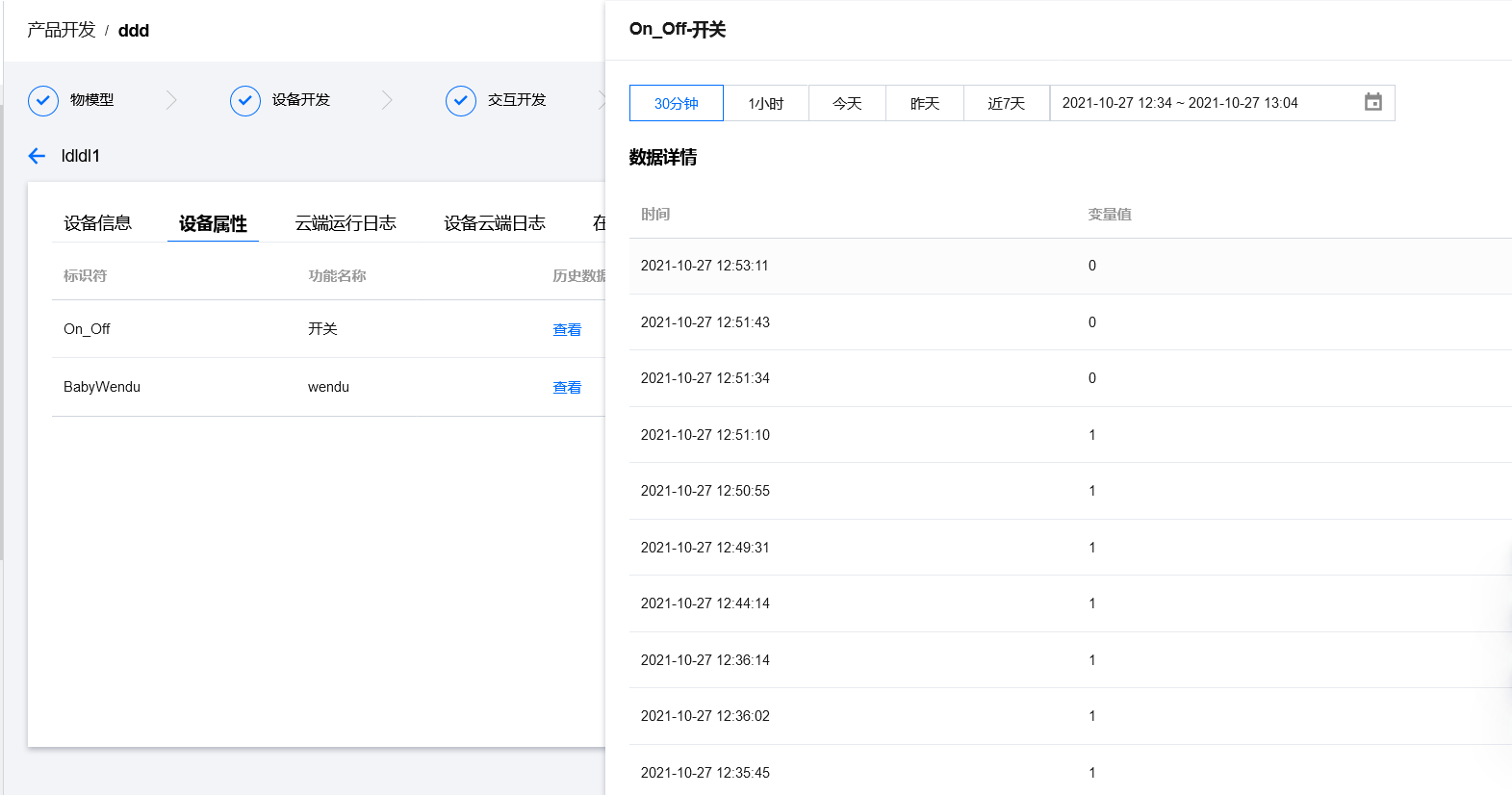Click 查看 link for On_Off row
Image resolution: width=1512 pixels, height=795 pixels.
point(567,329)
